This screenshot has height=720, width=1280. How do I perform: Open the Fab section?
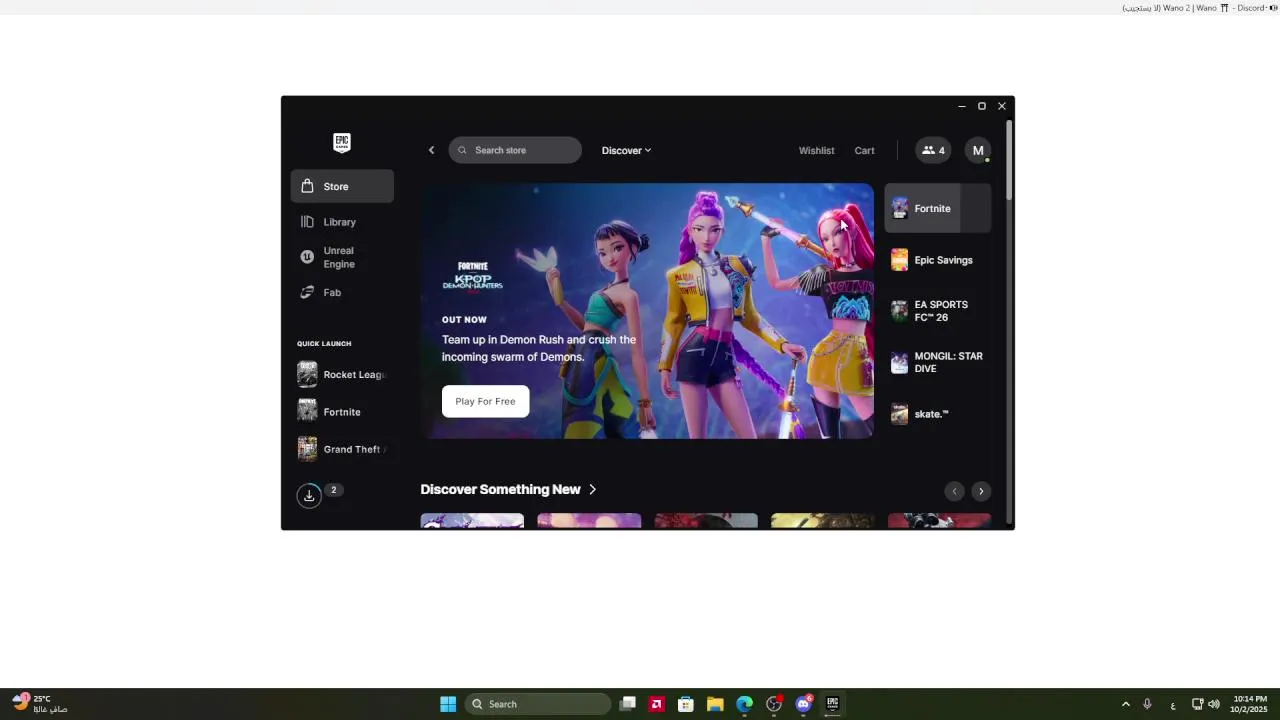point(342,292)
